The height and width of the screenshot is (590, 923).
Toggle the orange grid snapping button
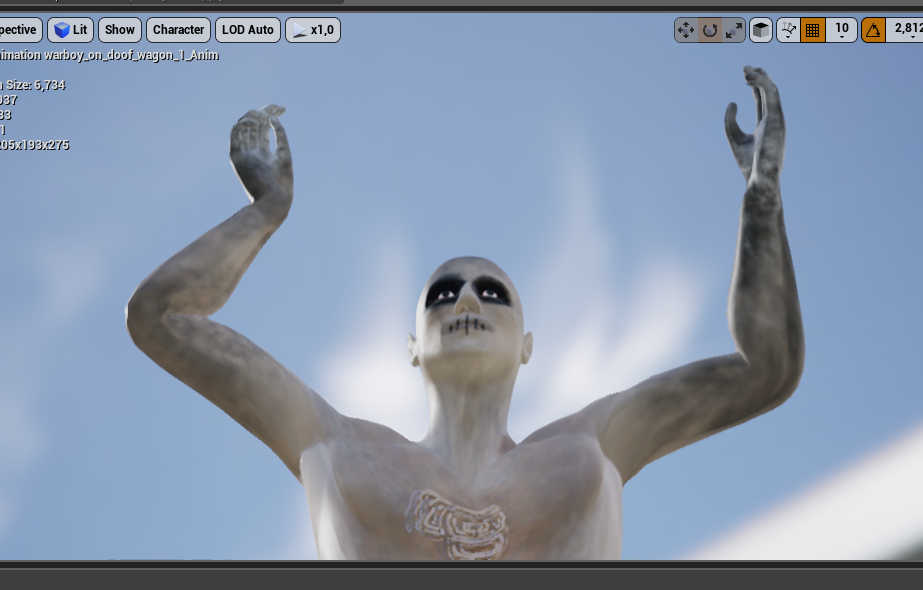coord(813,30)
